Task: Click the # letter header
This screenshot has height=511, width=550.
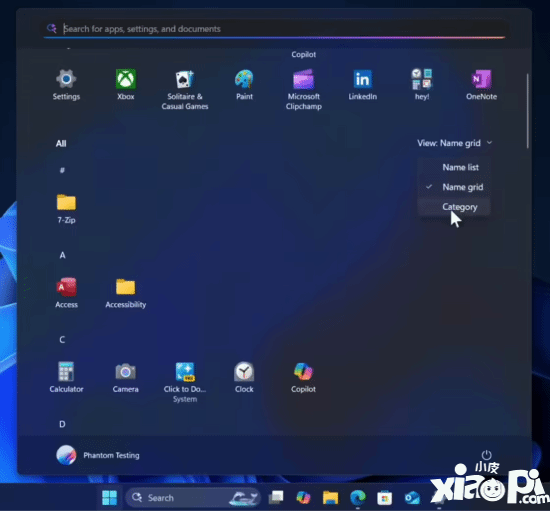Action: point(62,170)
